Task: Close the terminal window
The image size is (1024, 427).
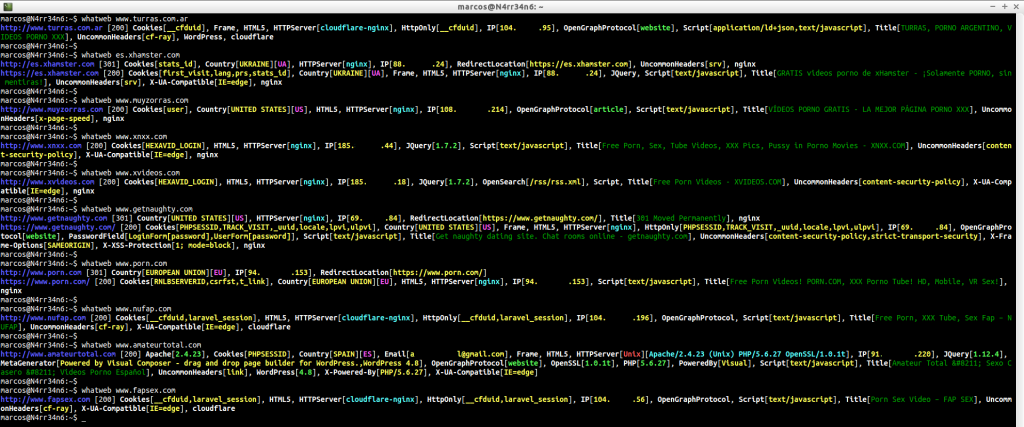Action: point(1015,5)
